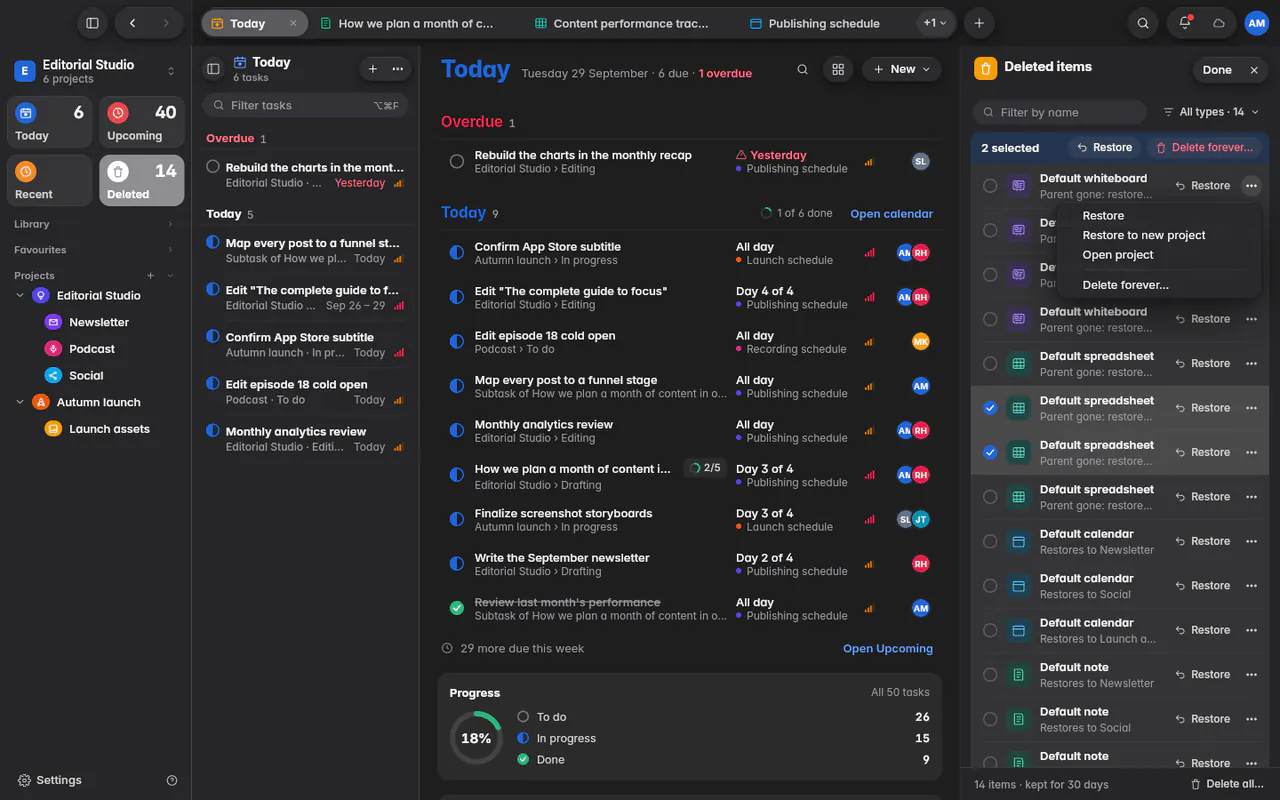1280x800 pixels.
Task: Collapse the Editorial Studio project tree
Action: coord(20,296)
